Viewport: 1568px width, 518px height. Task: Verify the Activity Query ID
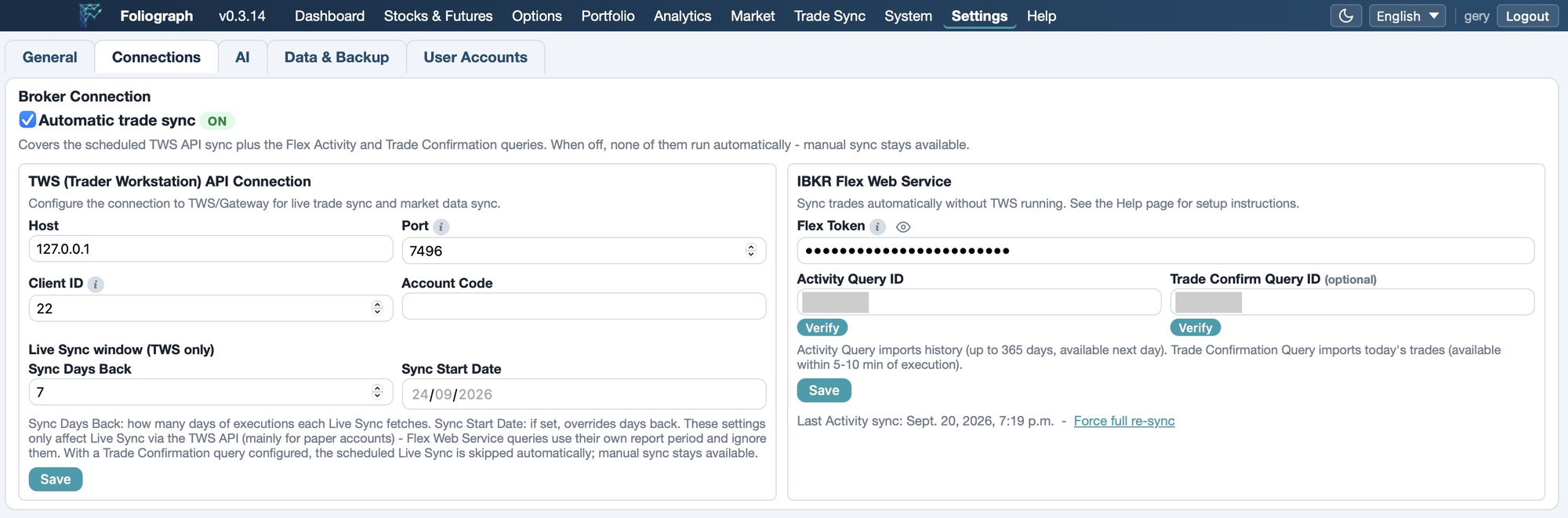[x=822, y=328]
